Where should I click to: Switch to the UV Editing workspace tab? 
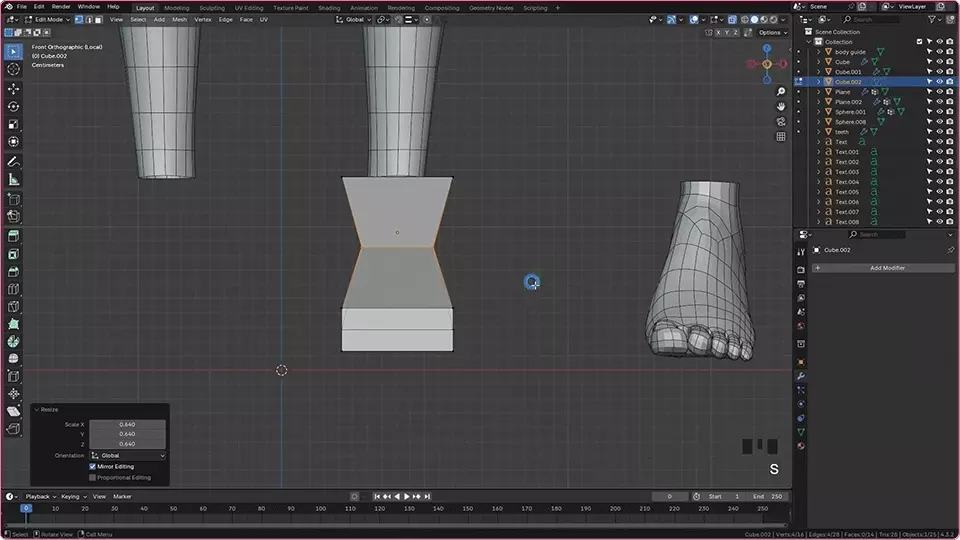[249, 8]
